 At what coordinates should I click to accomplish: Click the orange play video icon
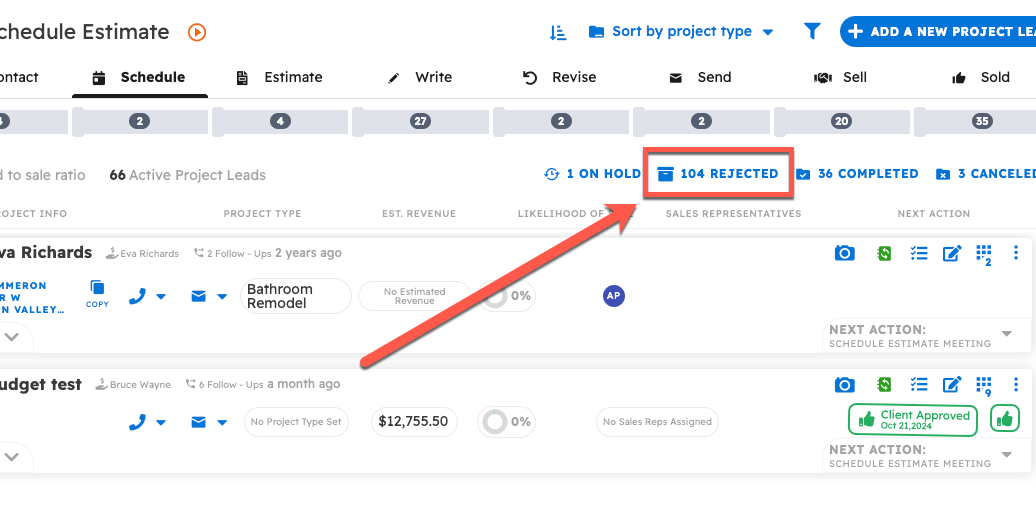pyautogui.click(x=197, y=32)
